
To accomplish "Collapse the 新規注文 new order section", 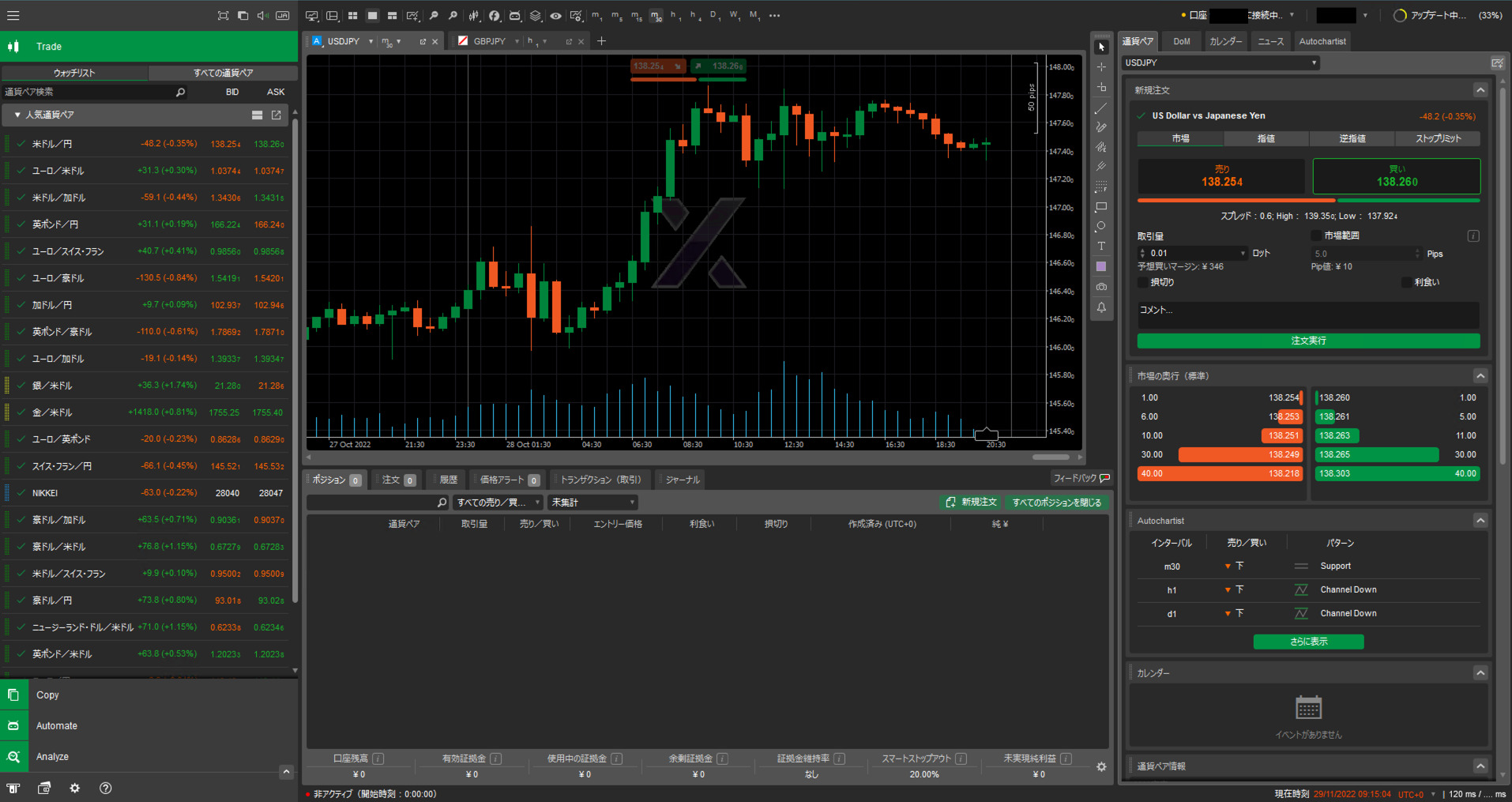I will click(1480, 90).
